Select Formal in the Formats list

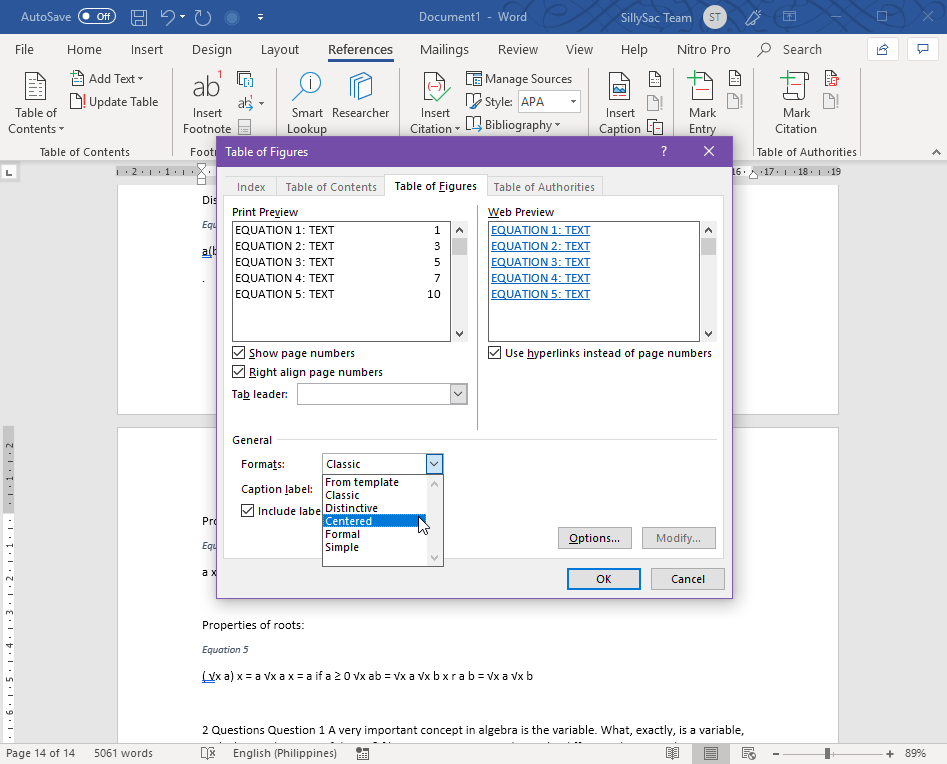pos(374,534)
